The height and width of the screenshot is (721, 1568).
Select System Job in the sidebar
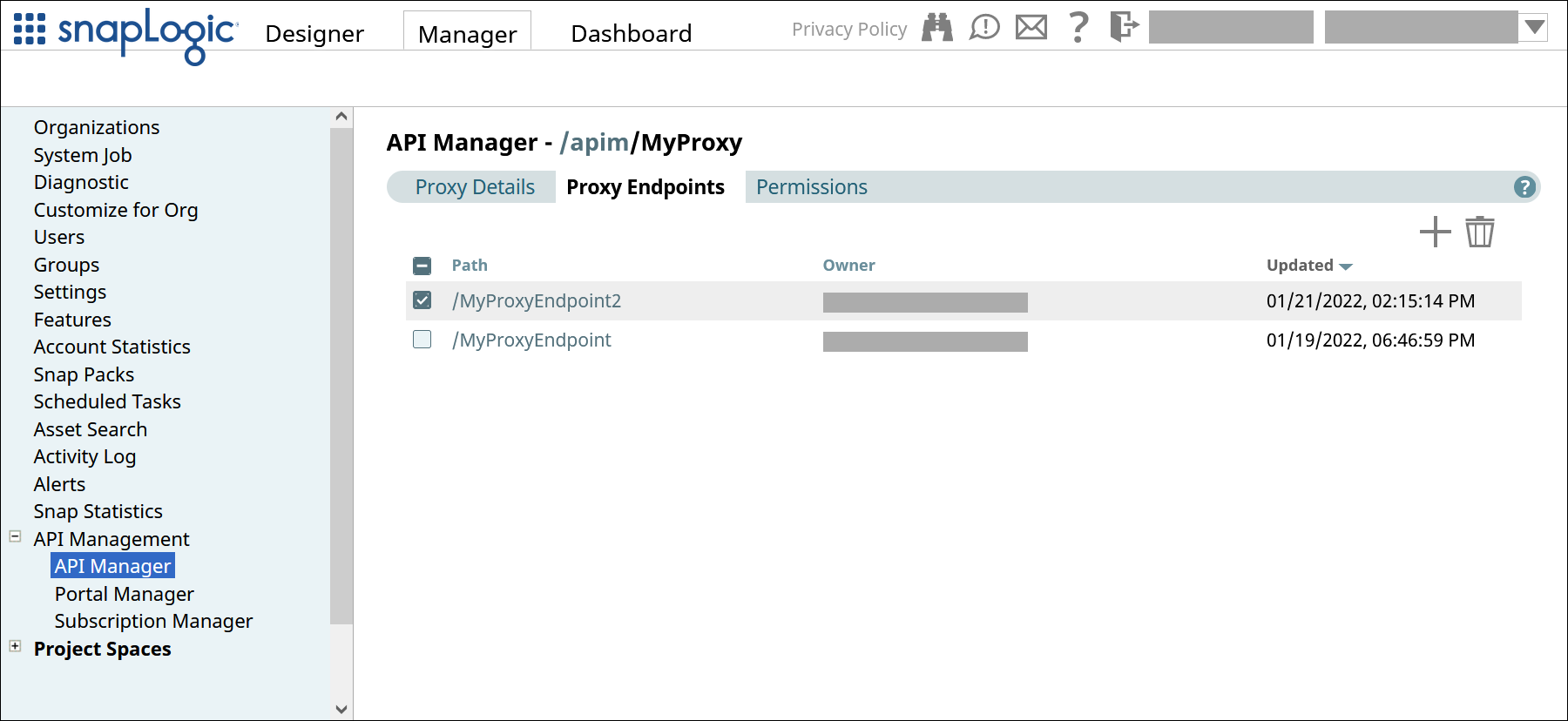(83, 155)
